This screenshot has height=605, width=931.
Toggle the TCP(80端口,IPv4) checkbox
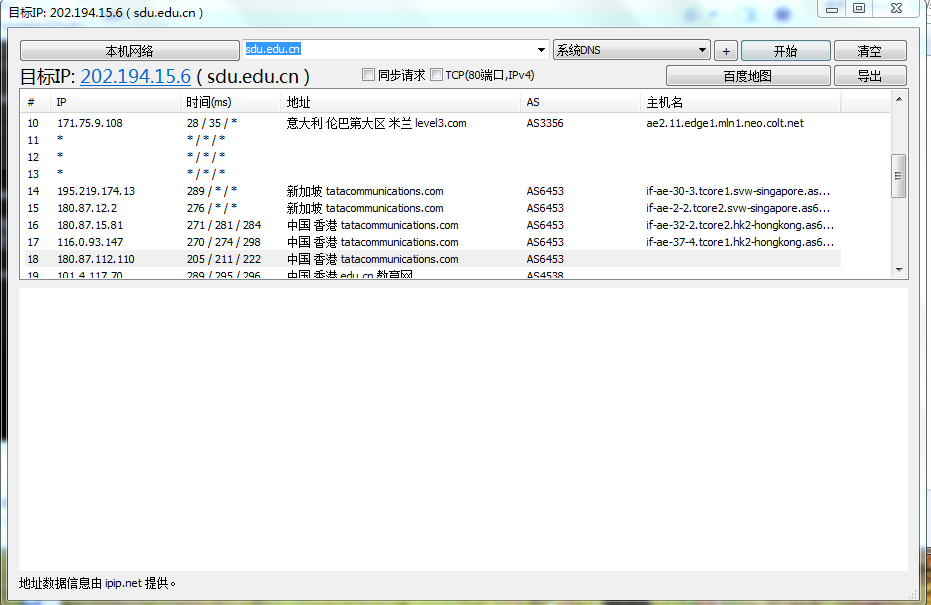click(436, 75)
